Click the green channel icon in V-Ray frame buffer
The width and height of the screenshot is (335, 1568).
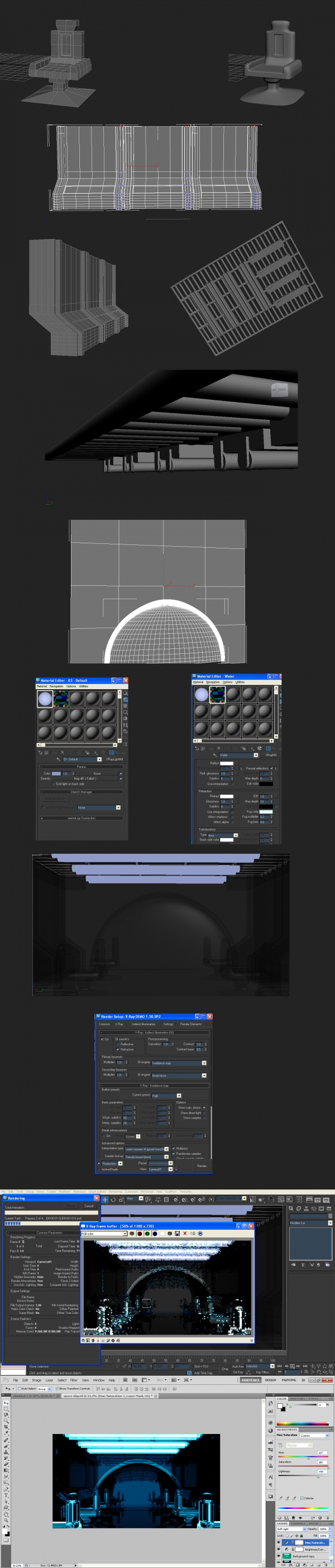[x=147, y=1234]
